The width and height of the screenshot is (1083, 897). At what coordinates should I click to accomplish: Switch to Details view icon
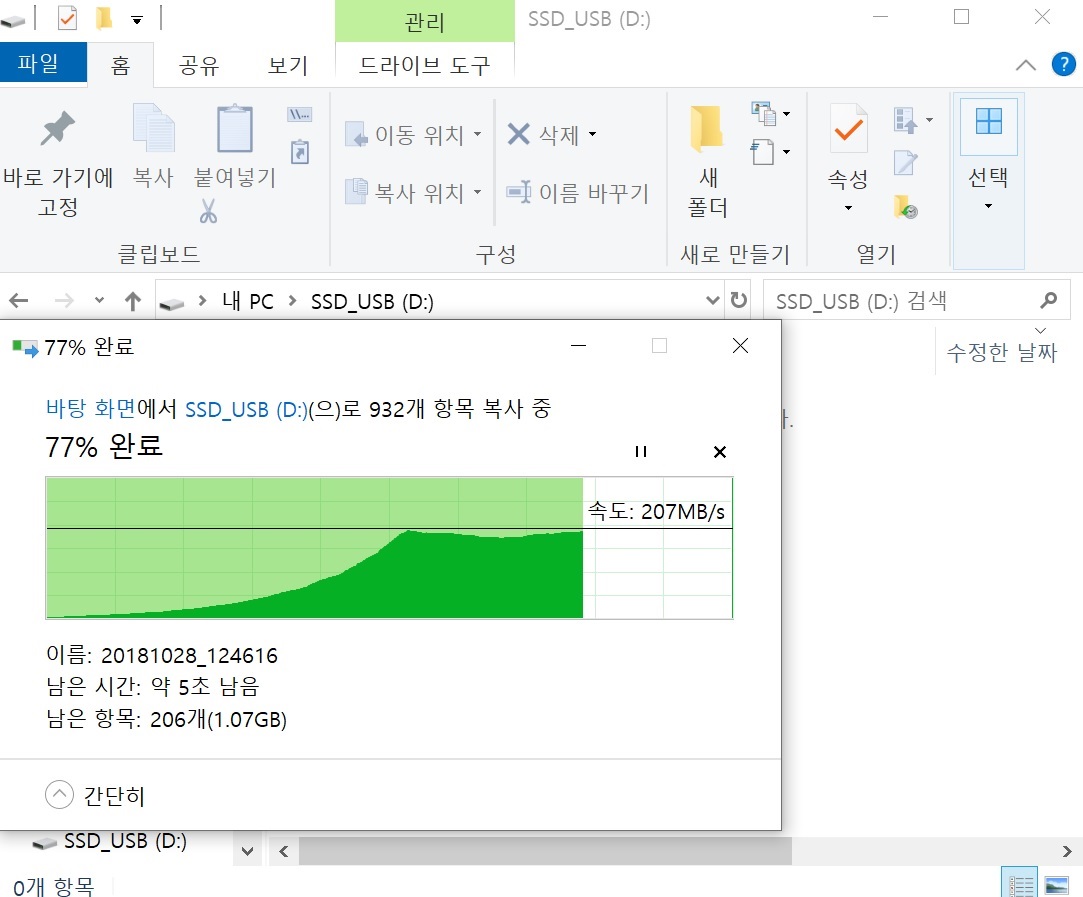click(x=1019, y=883)
